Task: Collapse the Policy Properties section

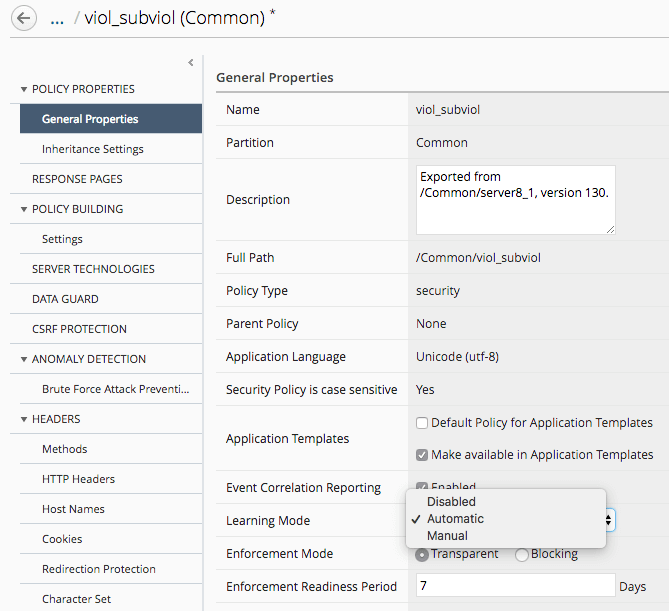Action: 24,89
